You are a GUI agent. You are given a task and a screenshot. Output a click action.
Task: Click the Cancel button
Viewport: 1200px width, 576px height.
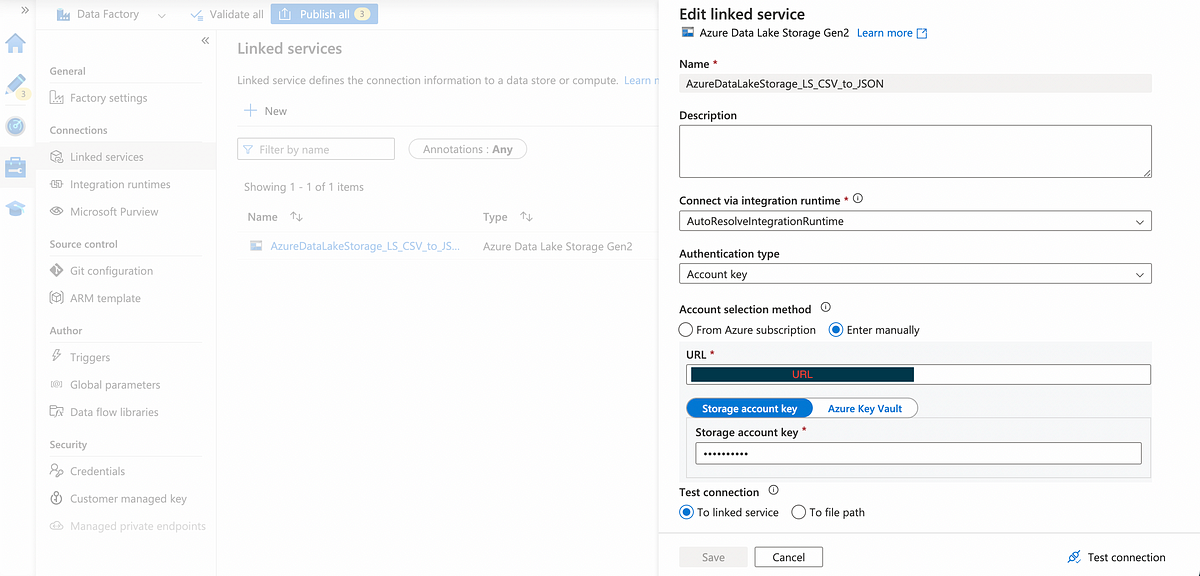[788, 557]
